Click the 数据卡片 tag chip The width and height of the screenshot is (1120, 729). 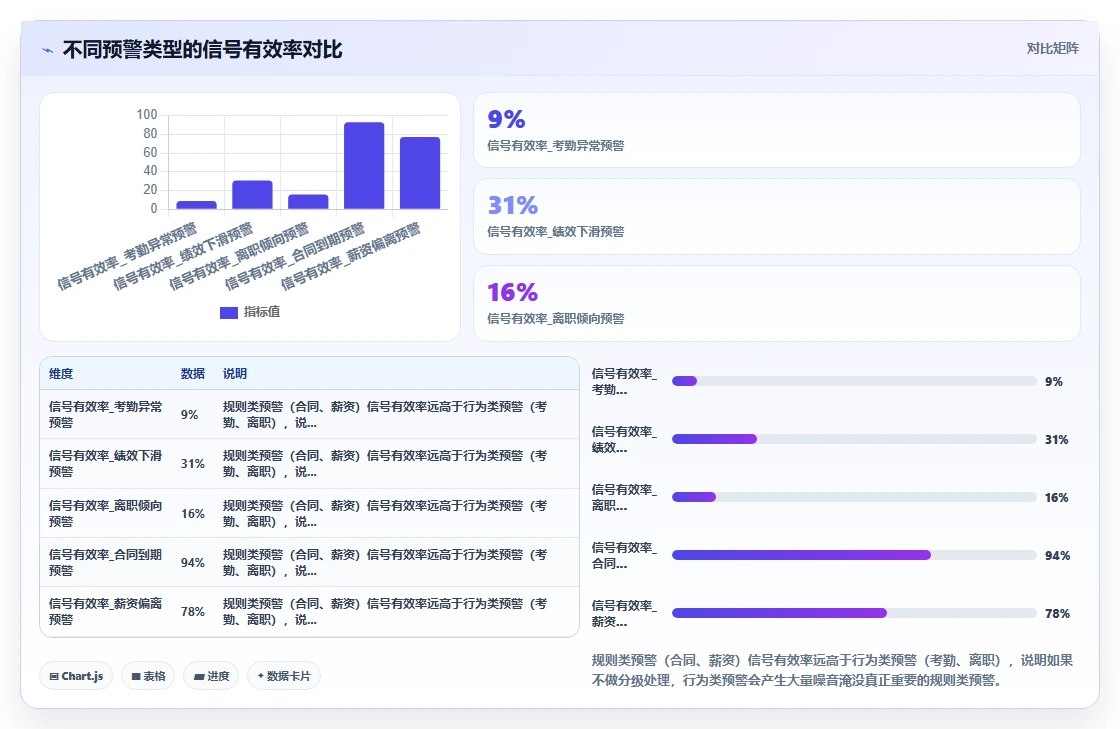click(284, 676)
